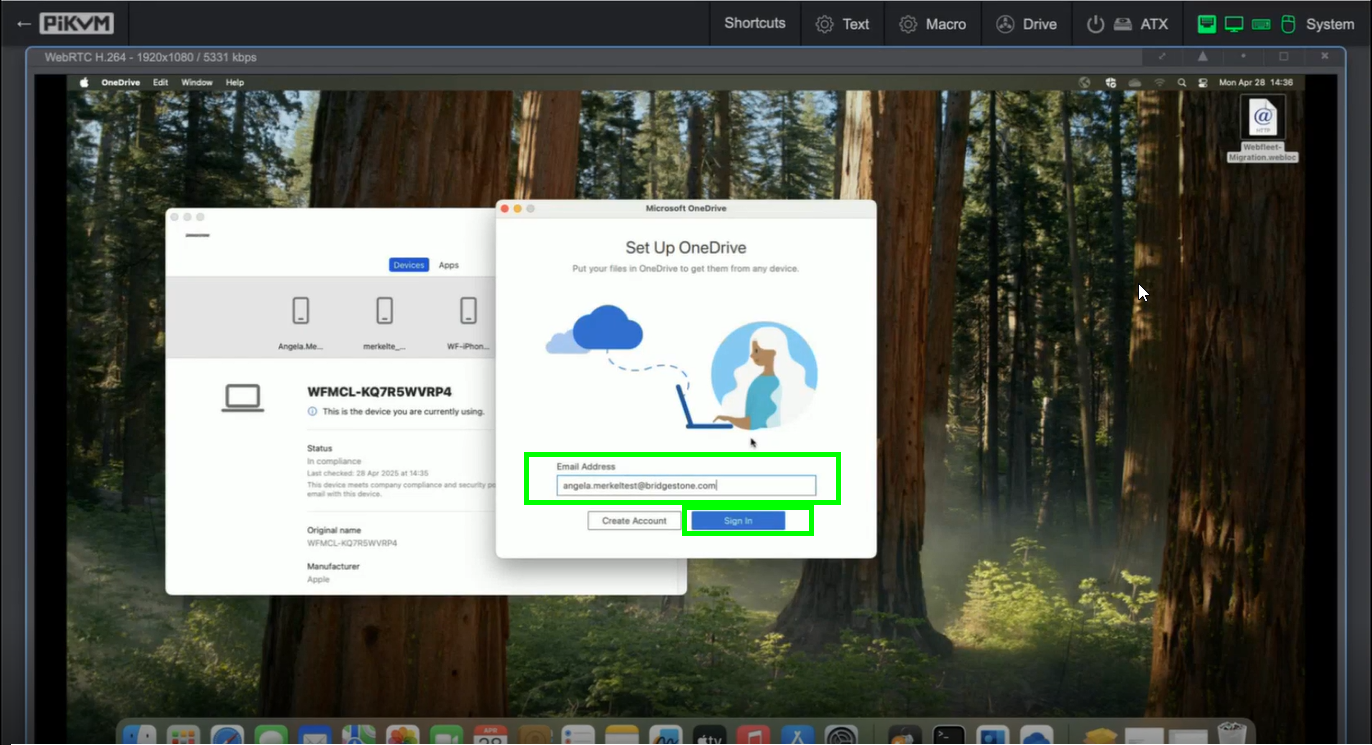Open the ATX power menu

pyautogui.click(x=1127, y=24)
